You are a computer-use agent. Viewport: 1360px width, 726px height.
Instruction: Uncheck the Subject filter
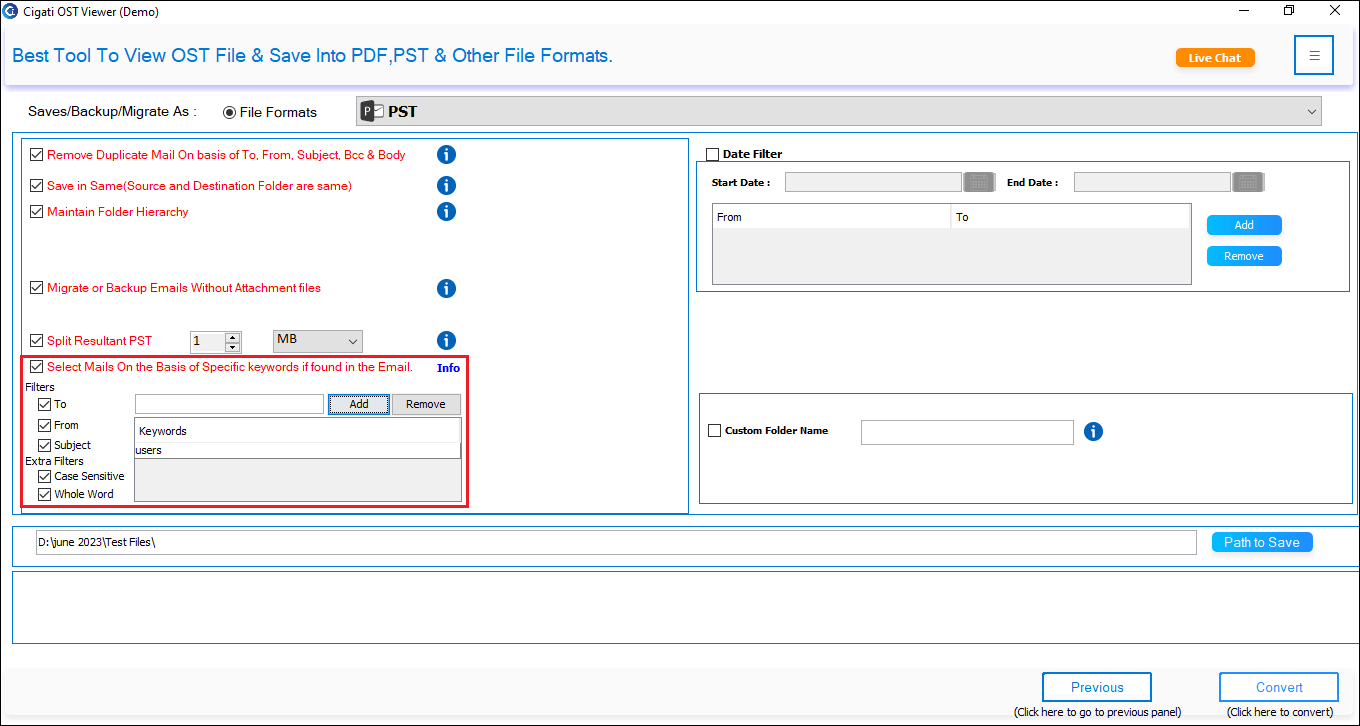coord(44,446)
